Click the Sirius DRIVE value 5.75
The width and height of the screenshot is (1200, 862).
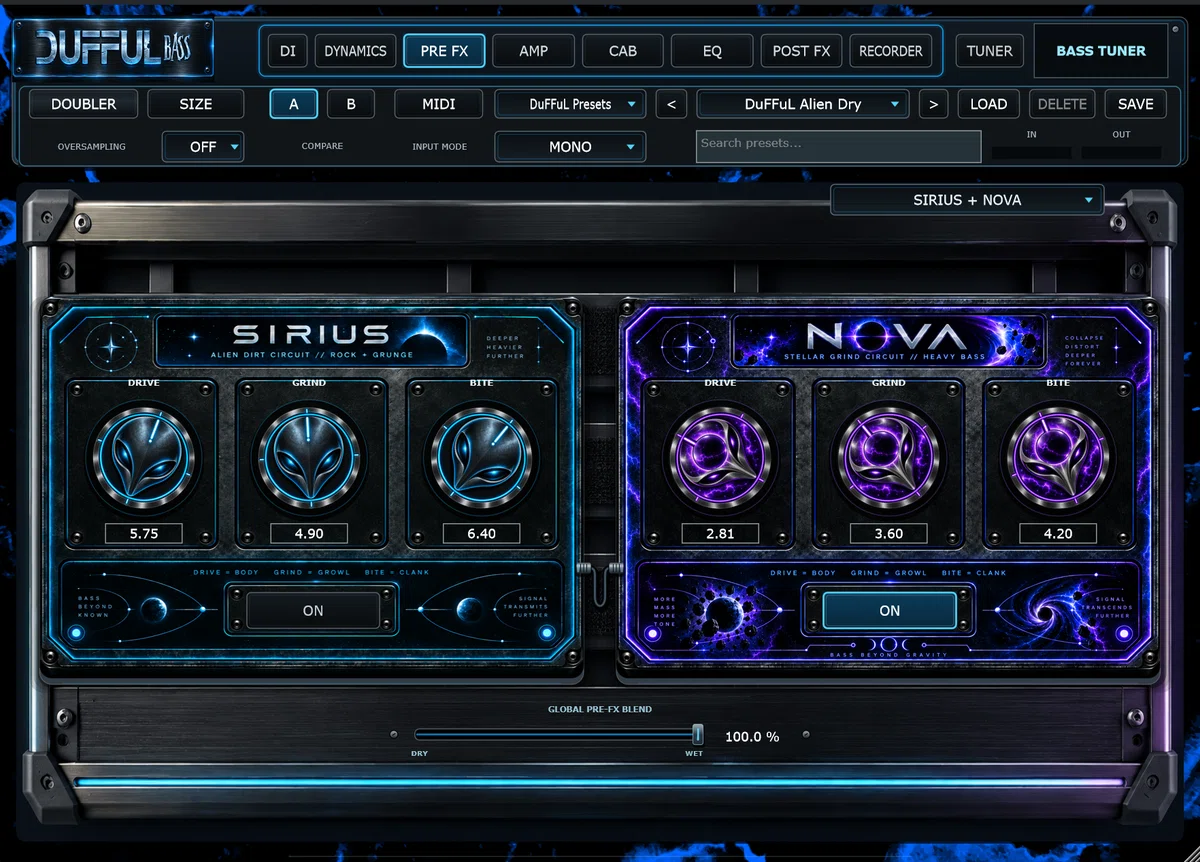tap(144, 534)
